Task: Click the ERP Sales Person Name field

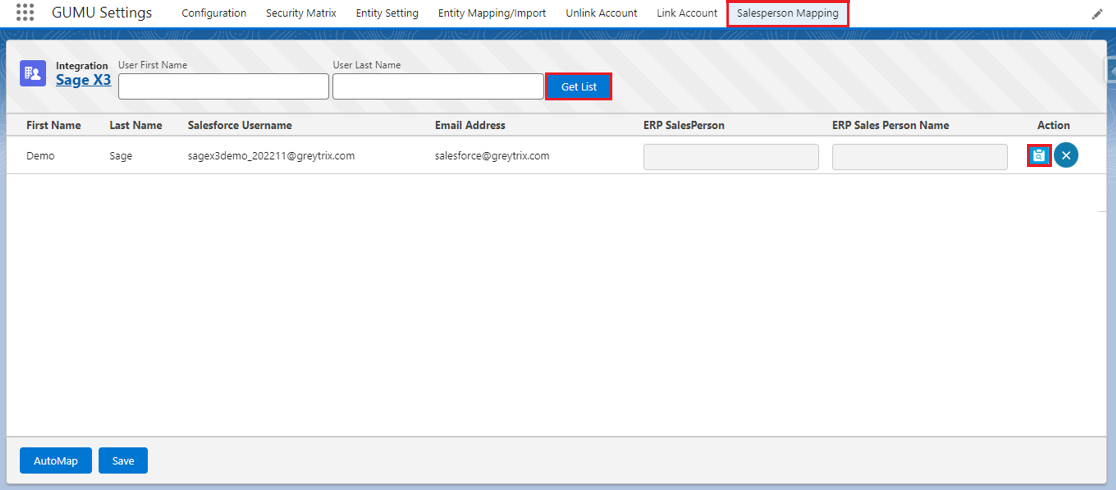Action: (919, 157)
